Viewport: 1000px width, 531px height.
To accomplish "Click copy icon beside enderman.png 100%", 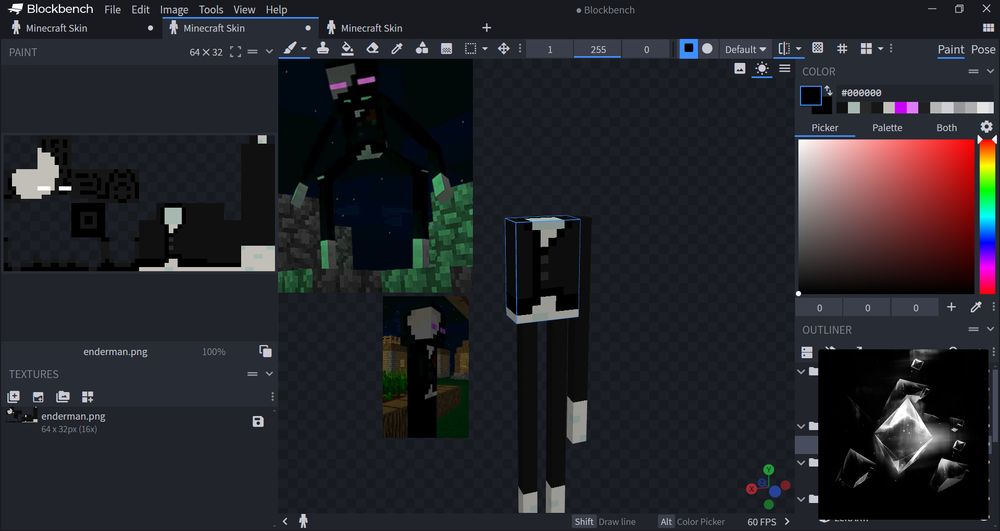I will (265, 351).
